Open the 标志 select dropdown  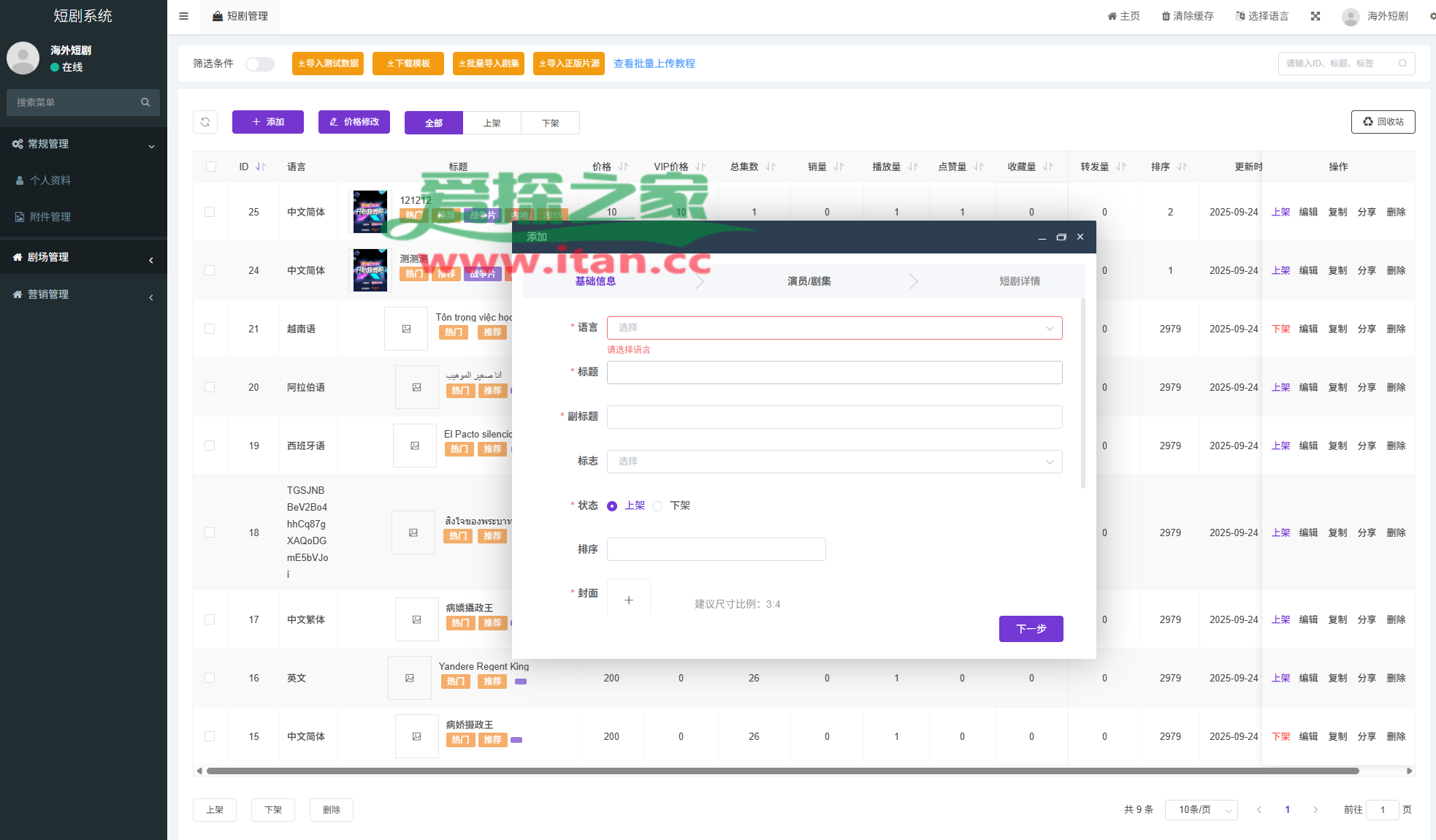point(834,462)
